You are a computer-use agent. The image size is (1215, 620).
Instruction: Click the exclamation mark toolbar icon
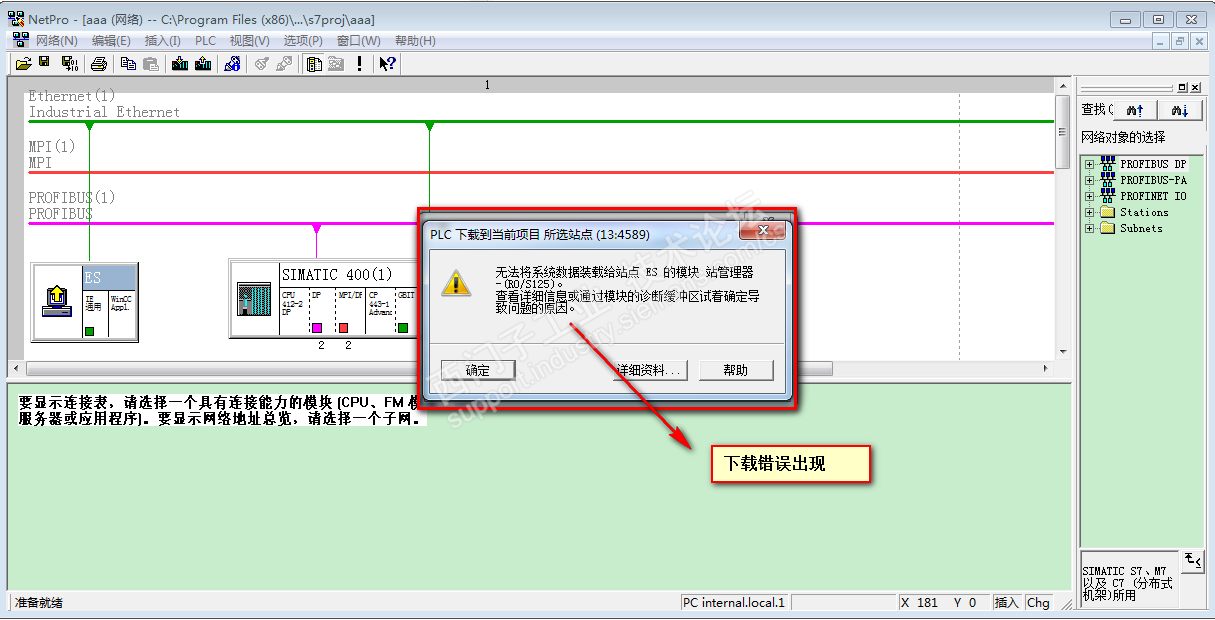[359, 63]
